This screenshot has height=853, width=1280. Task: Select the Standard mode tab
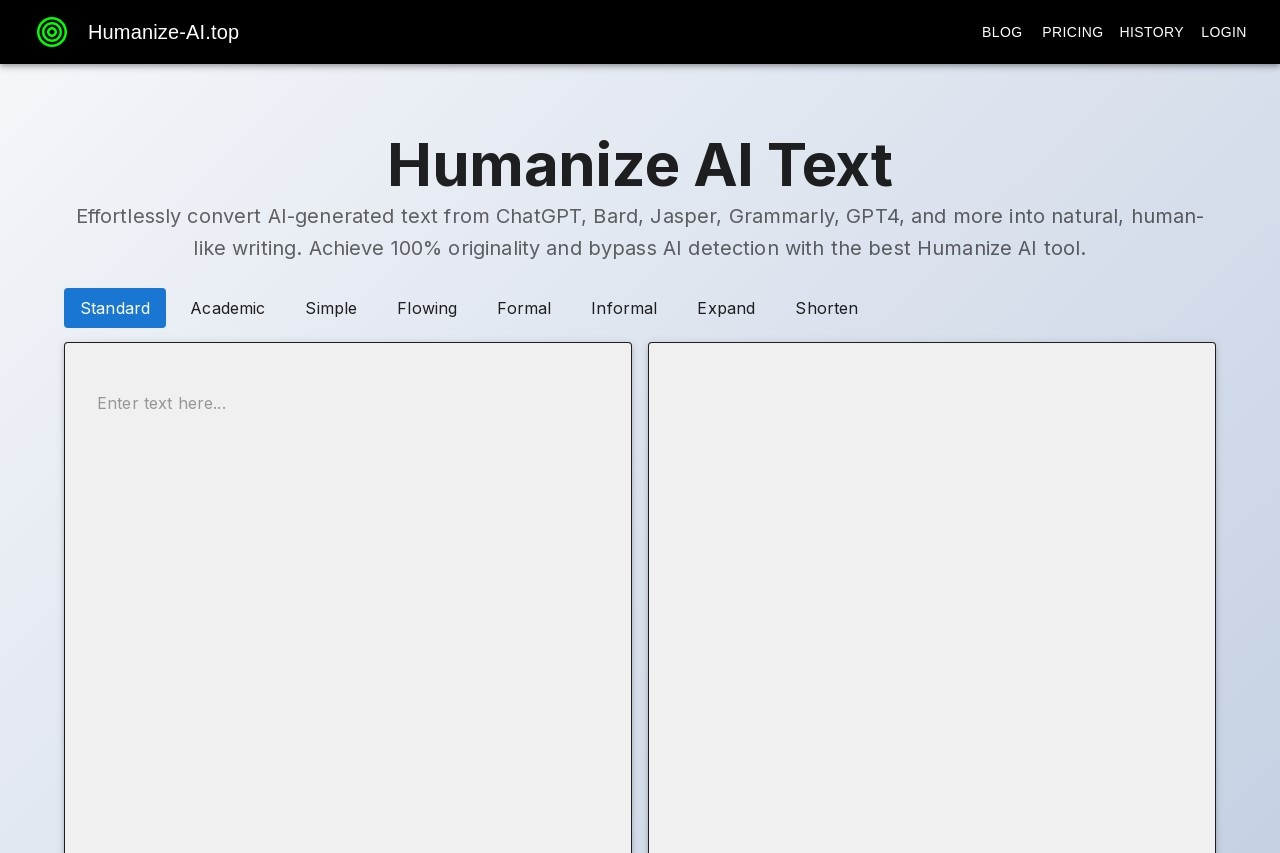(115, 308)
